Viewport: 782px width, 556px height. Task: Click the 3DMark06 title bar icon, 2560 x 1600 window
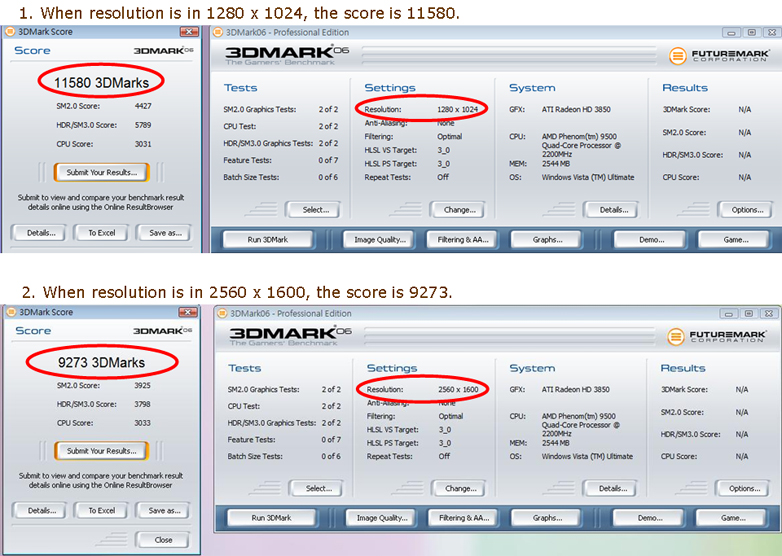pos(222,314)
